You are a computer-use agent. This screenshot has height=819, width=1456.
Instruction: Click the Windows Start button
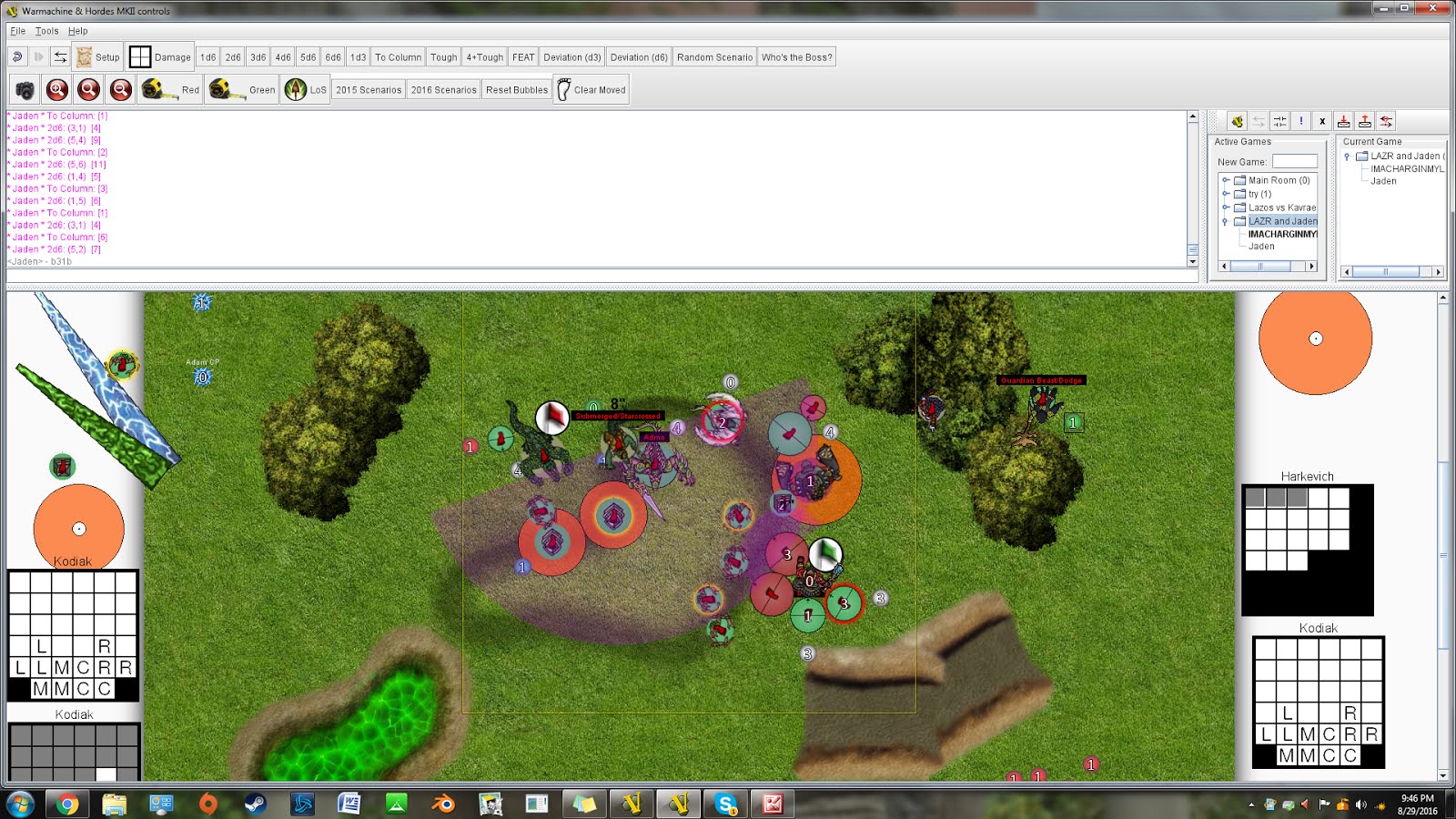click(x=20, y=804)
